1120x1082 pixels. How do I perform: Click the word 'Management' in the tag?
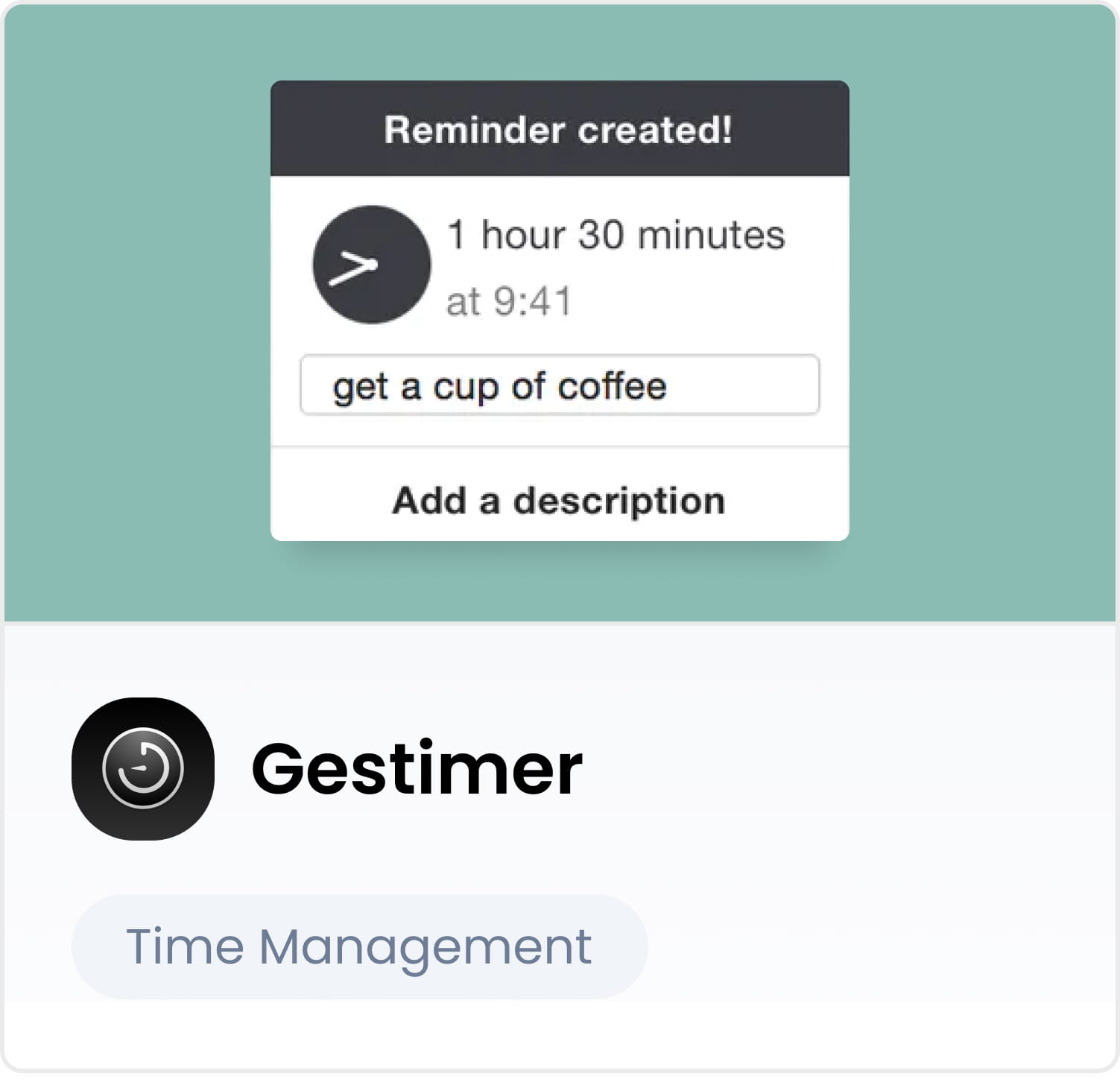[x=425, y=948]
